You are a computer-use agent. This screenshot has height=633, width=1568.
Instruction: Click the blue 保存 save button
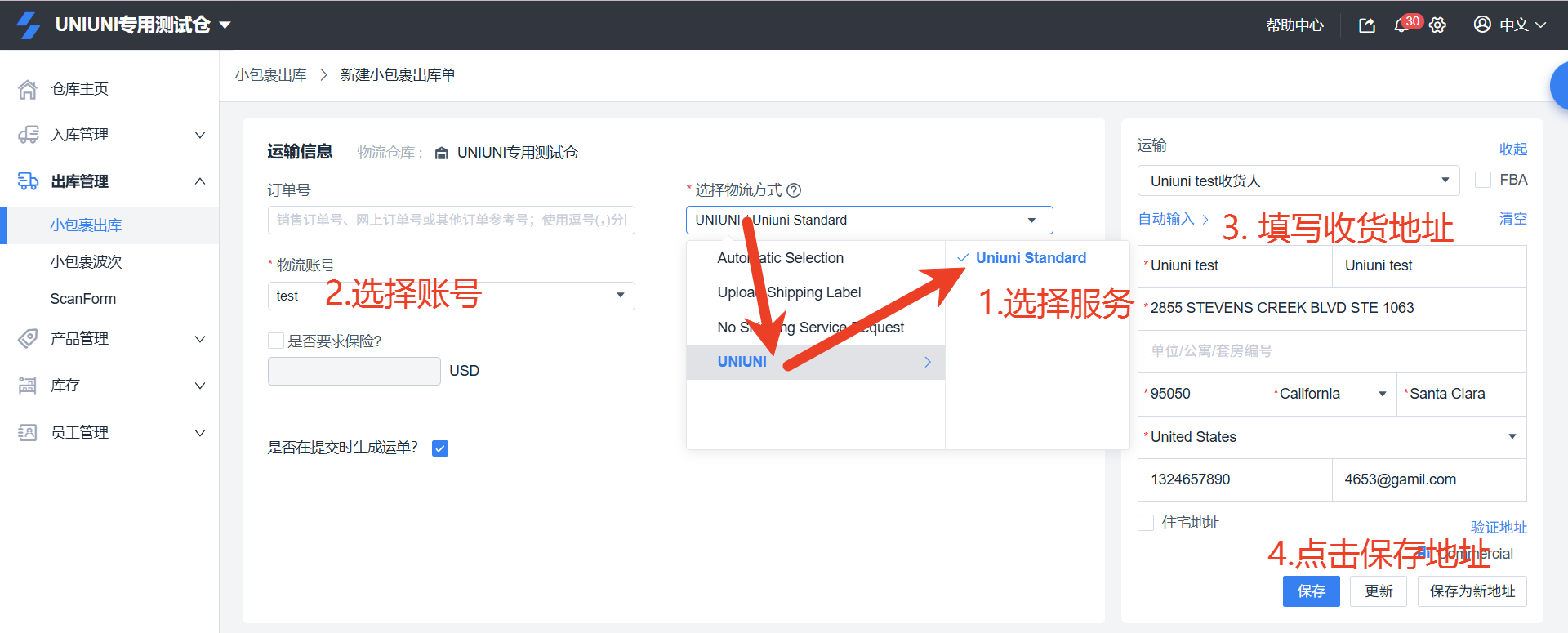tap(1312, 591)
